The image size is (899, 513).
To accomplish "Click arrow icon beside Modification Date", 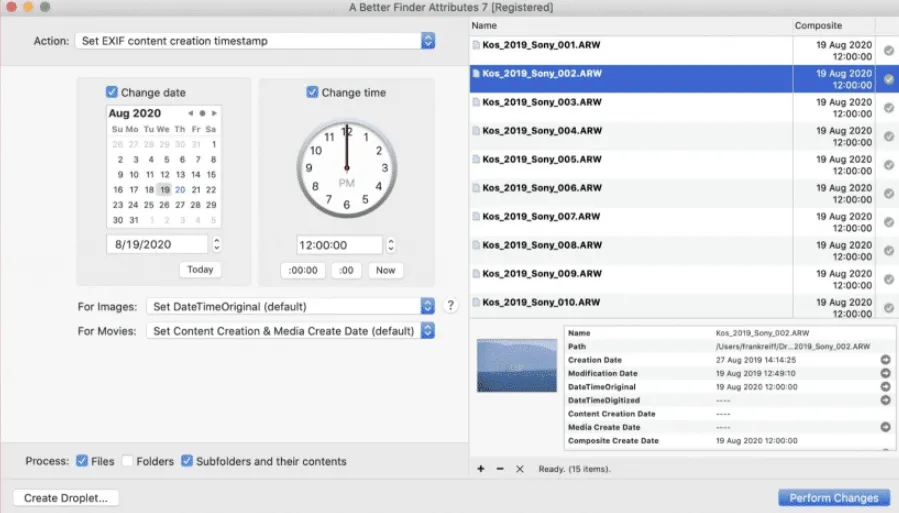I will click(x=885, y=373).
